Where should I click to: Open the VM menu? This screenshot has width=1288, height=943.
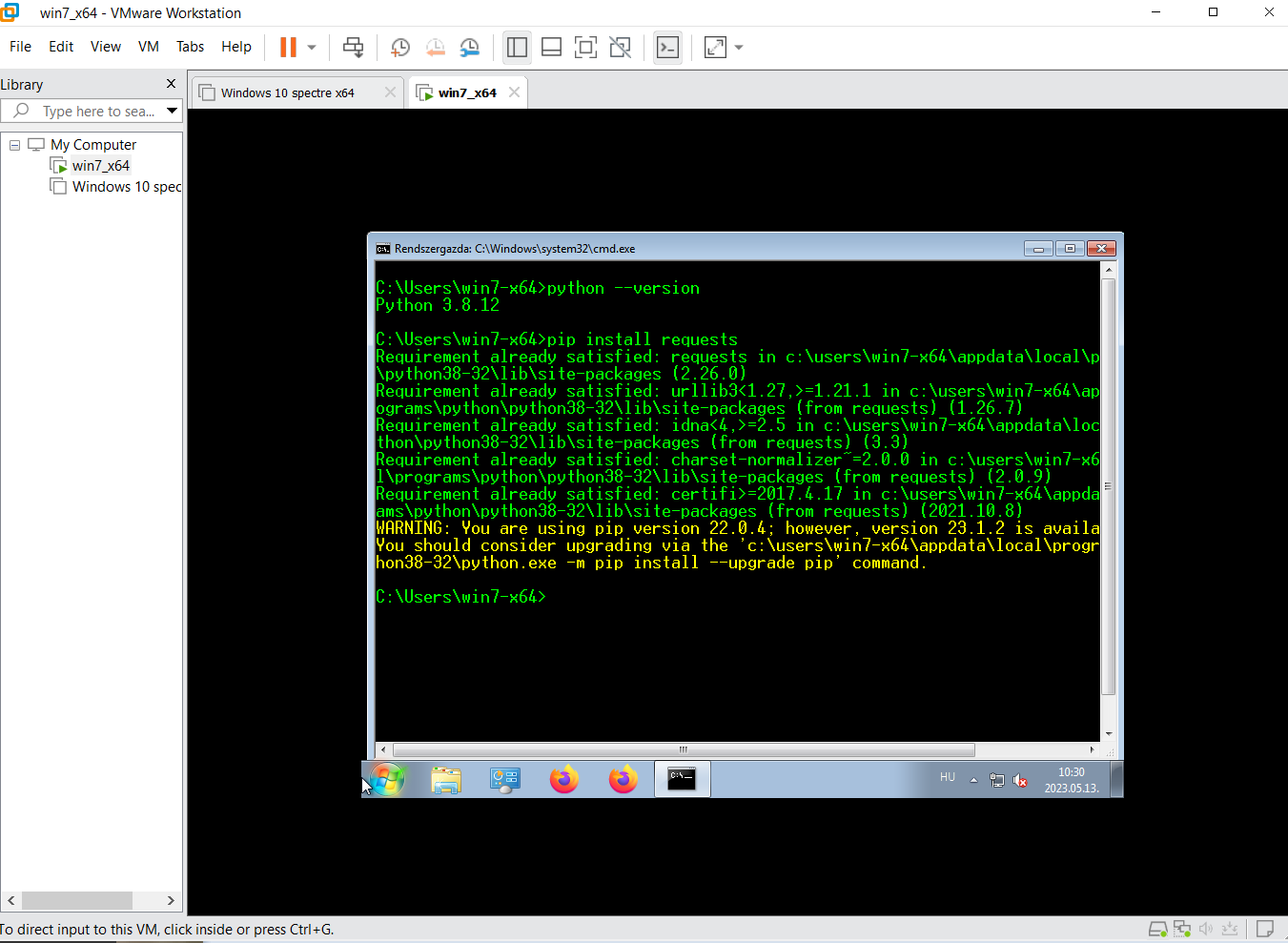click(149, 47)
